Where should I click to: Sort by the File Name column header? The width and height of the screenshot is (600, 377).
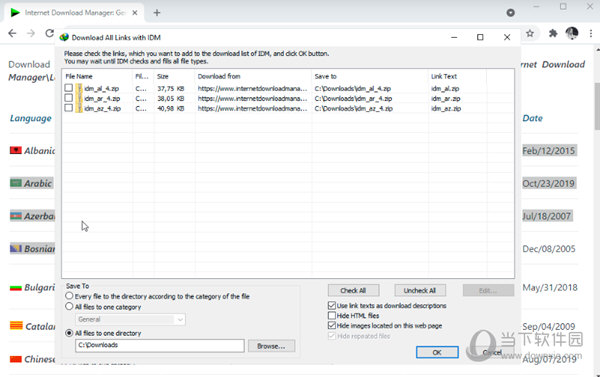click(97, 76)
